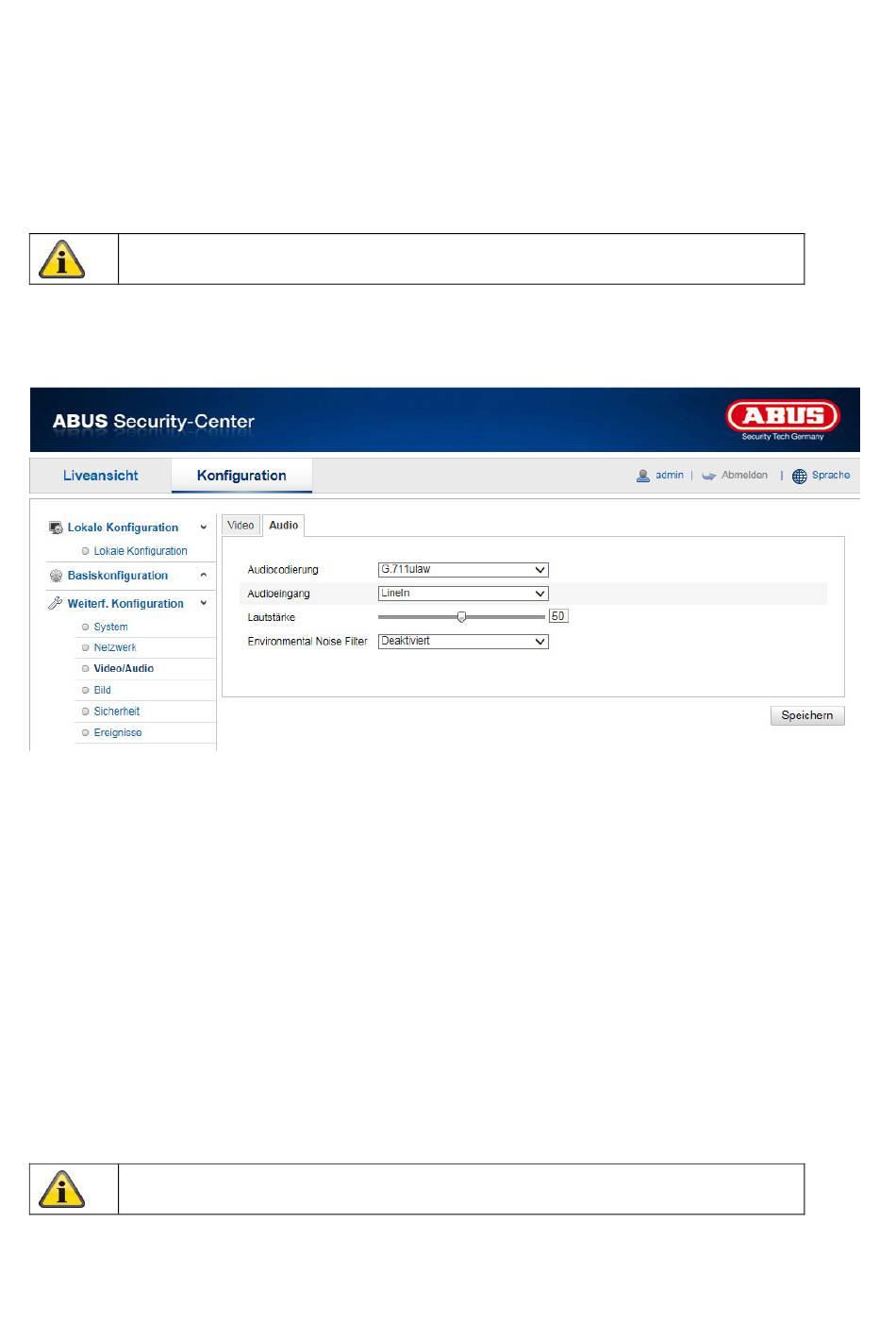The width and height of the screenshot is (896, 1340).
Task: Select the Lokale Konfiguration sub-item
Action: (141, 551)
